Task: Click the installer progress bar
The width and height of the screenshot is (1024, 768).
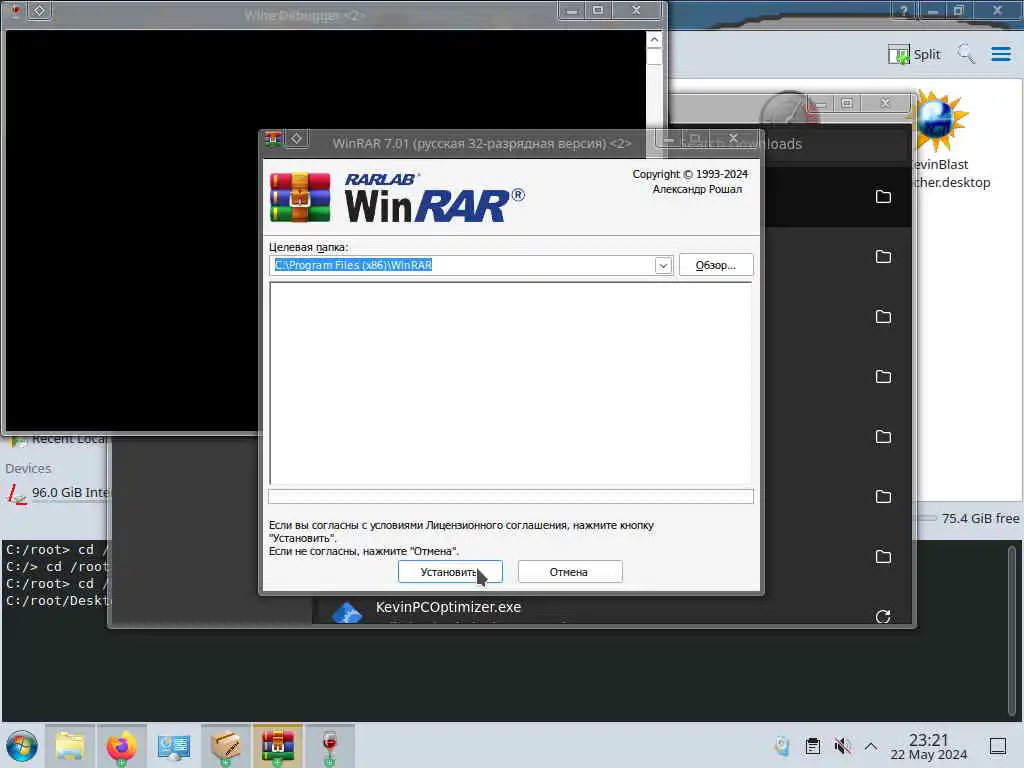Action: pos(511,497)
